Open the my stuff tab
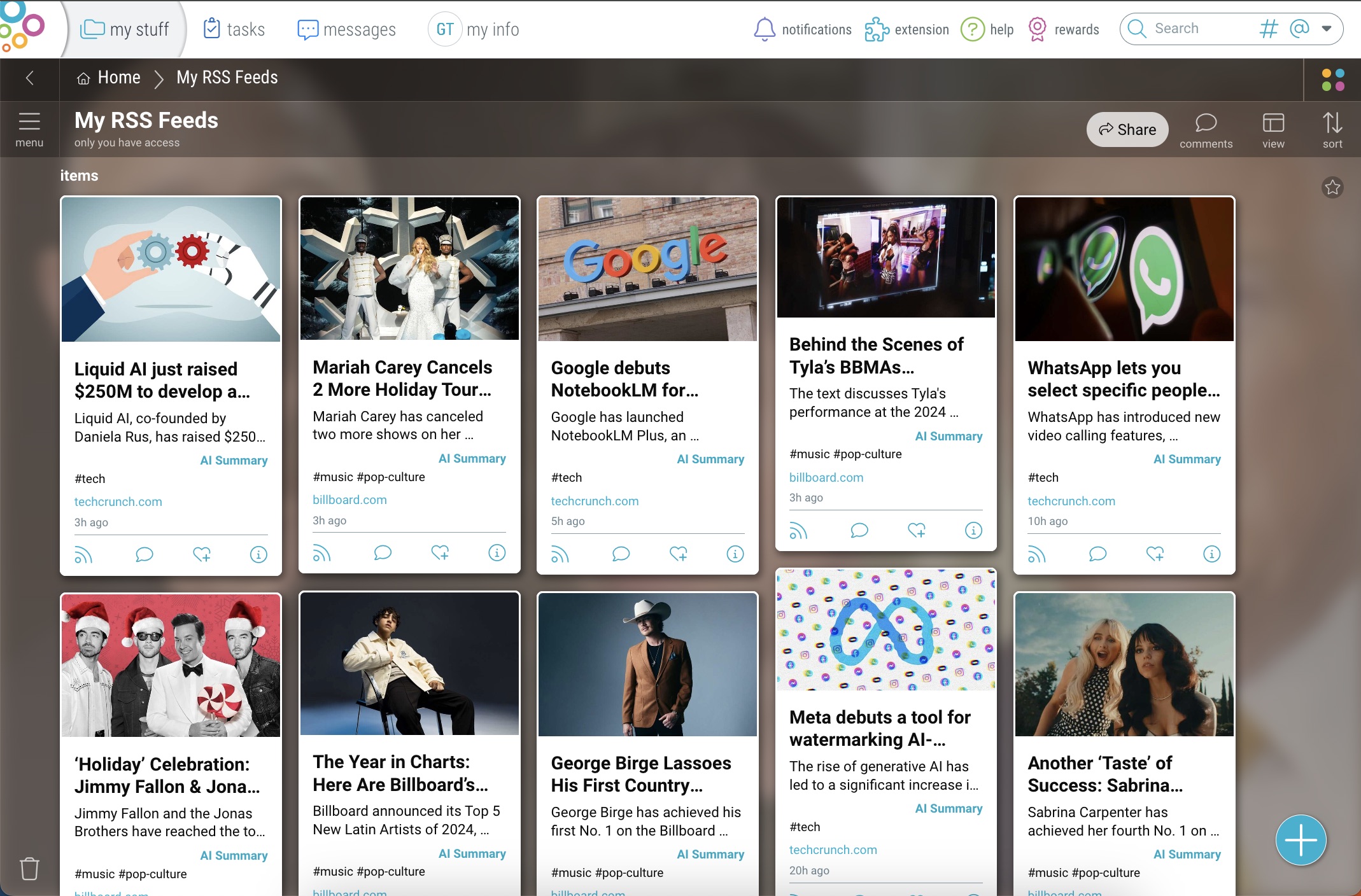 coord(125,29)
